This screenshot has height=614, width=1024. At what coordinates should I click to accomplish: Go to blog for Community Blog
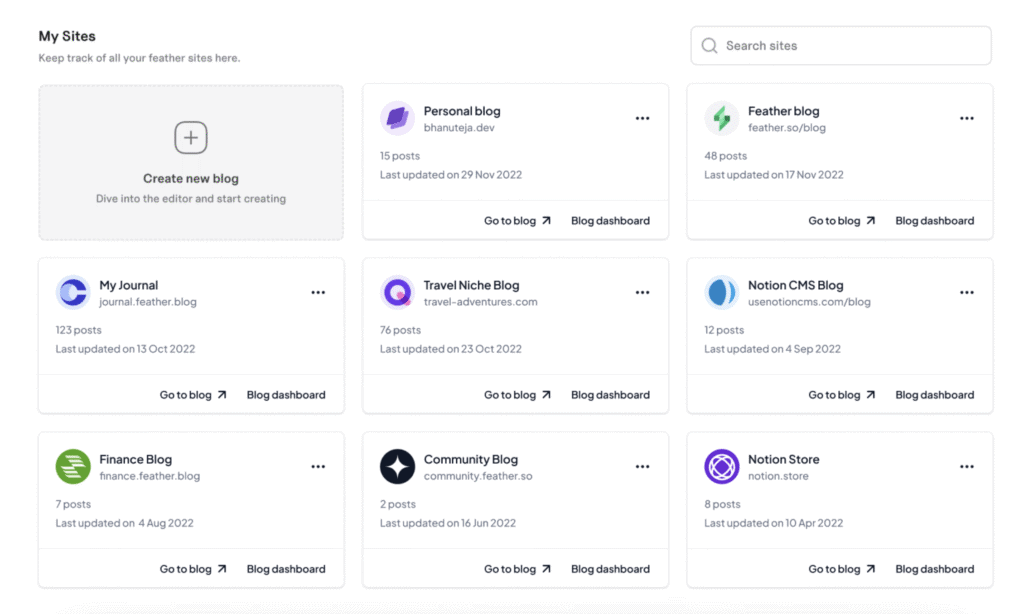click(517, 569)
